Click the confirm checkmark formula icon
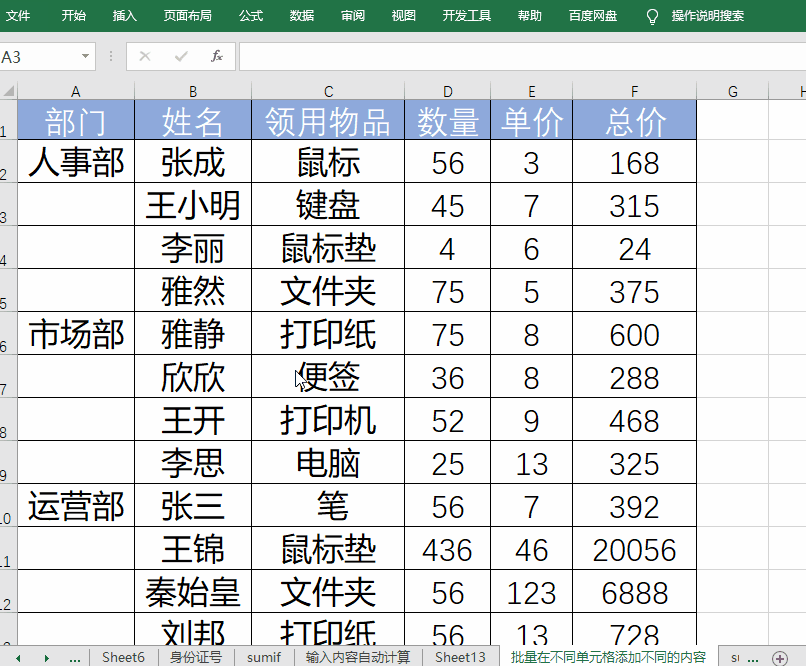The height and width of the screenshot is (666, 806). click(x=181, y=57)
